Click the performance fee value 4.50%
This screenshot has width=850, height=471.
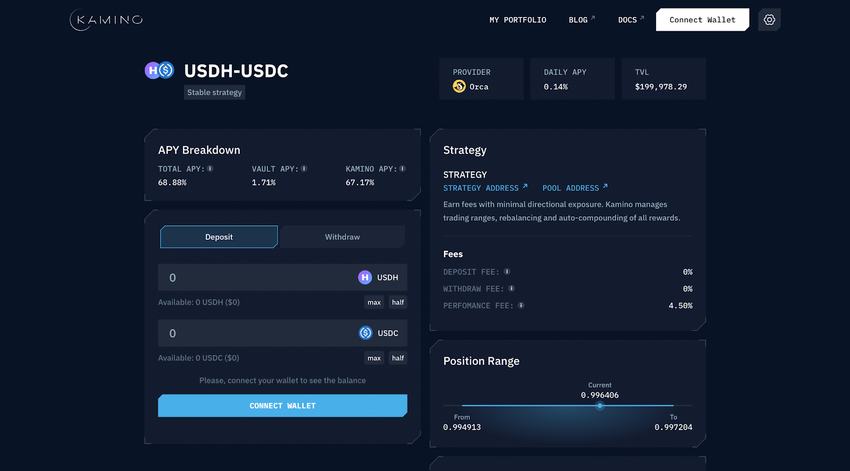(680, 306)
